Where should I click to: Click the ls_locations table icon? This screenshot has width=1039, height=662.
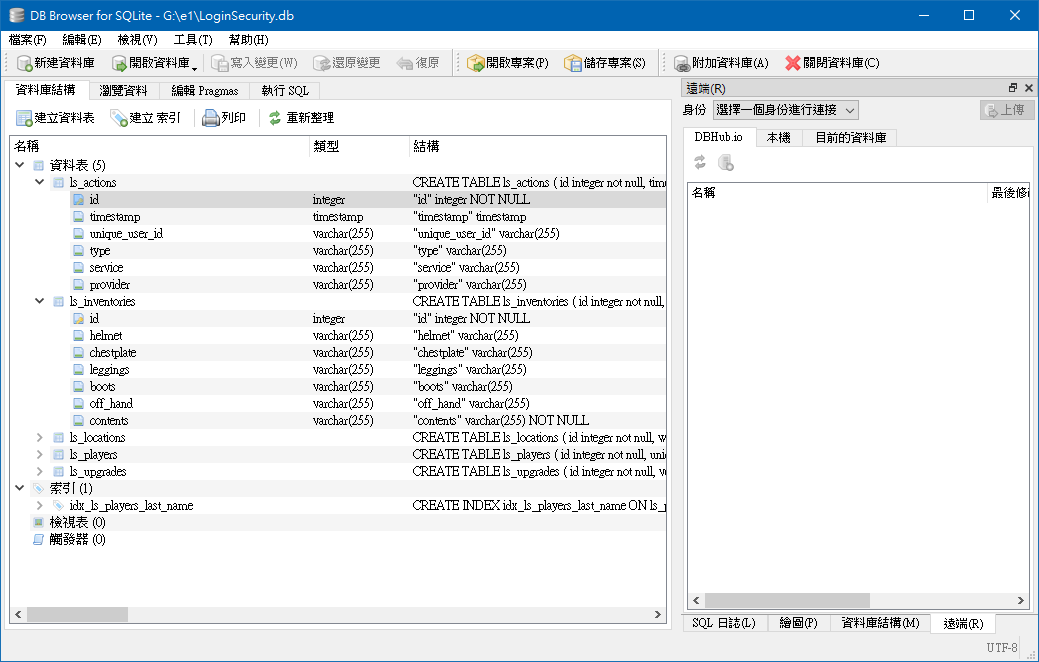tap(58, 437)
